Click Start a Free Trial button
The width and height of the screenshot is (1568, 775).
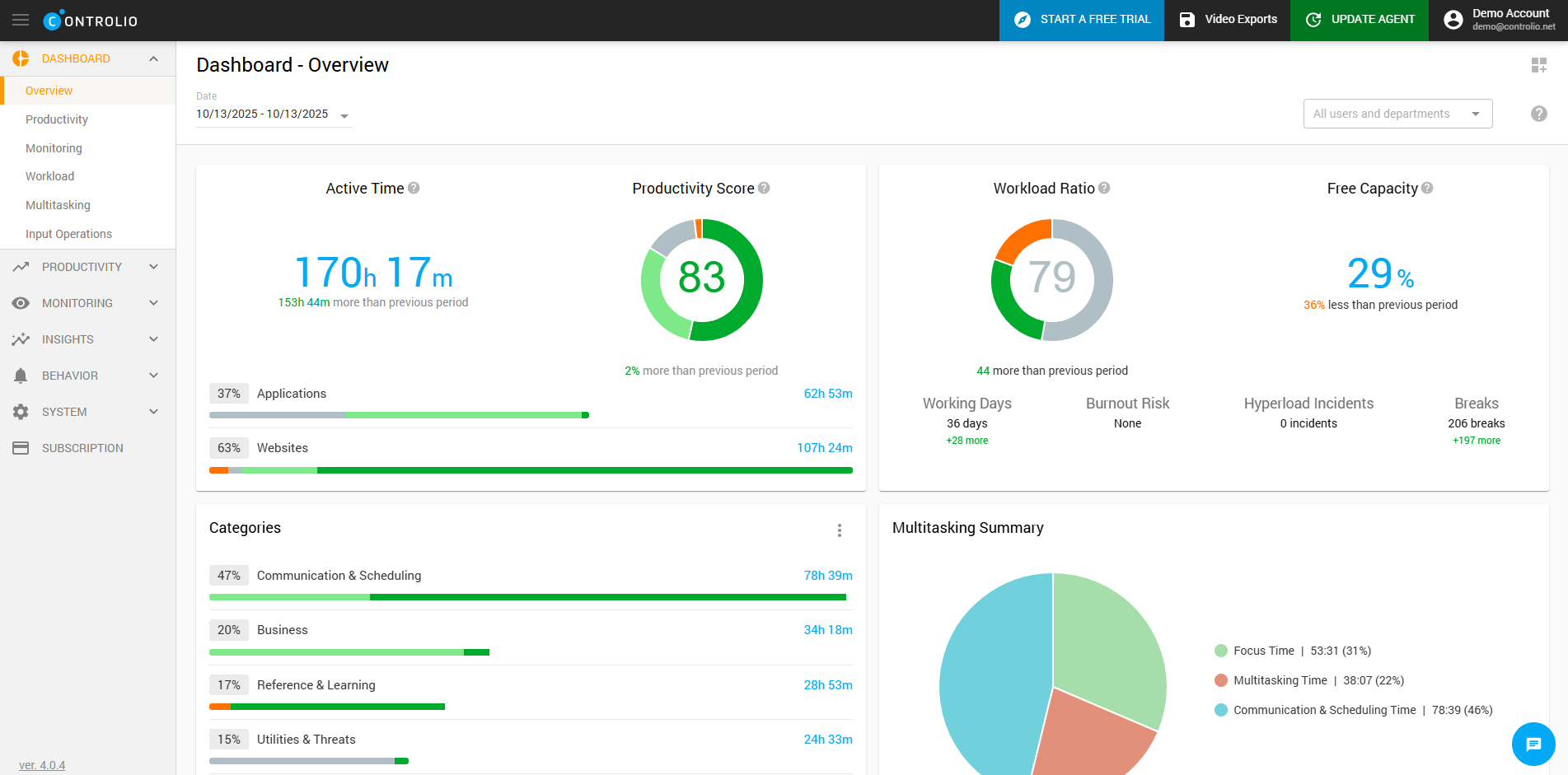[x=1081, y=20]
